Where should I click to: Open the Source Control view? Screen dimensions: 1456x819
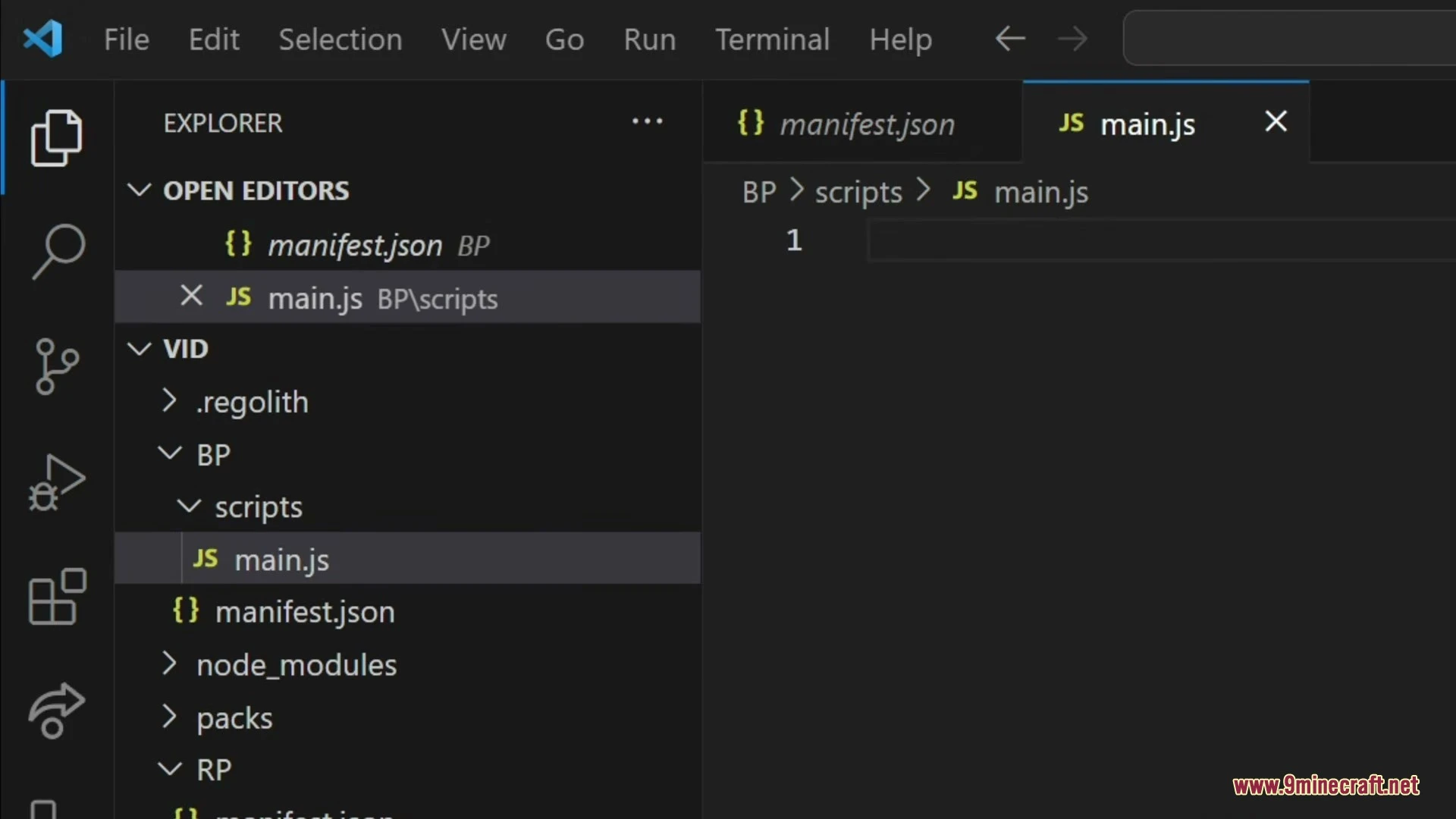coord(57,366)
